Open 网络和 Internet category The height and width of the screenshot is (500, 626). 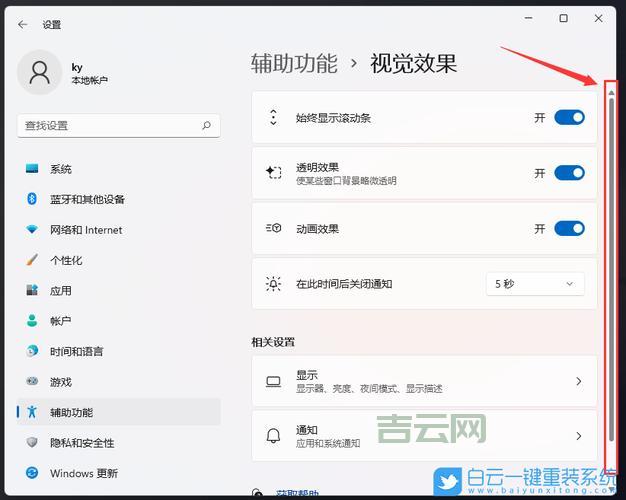pos(119,230)
